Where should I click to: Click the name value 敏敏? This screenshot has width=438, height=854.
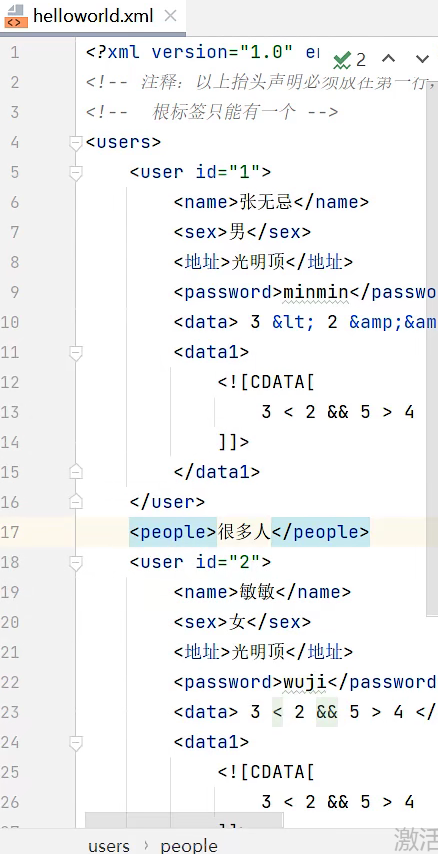tap(257, 592)
